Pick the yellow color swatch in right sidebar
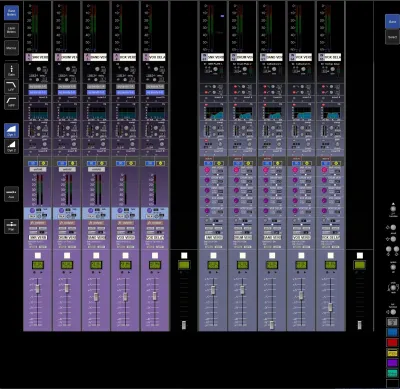Image resolution: width=400 pixels, height=389 pixels. [392, 353]
